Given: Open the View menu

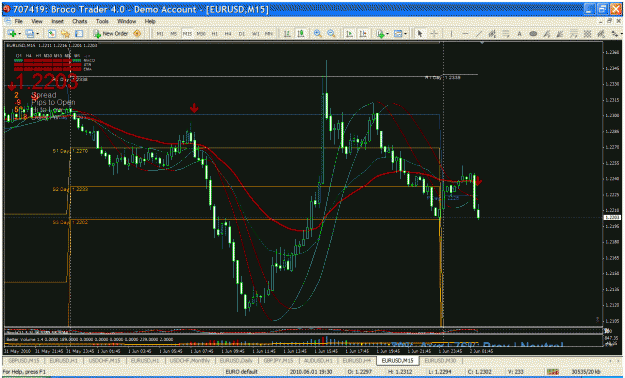Looking at the screenshot, I should [37, 21].
